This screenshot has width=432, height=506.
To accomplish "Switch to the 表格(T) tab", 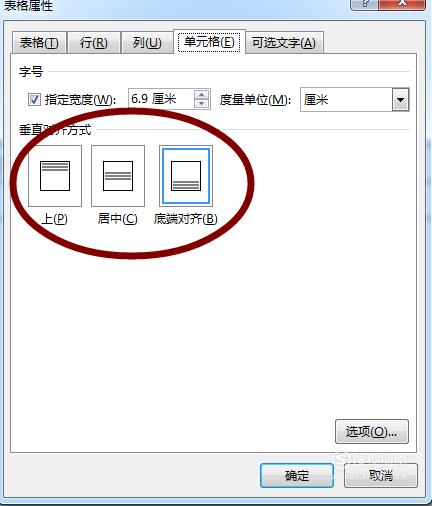I will tap(39, 43).
